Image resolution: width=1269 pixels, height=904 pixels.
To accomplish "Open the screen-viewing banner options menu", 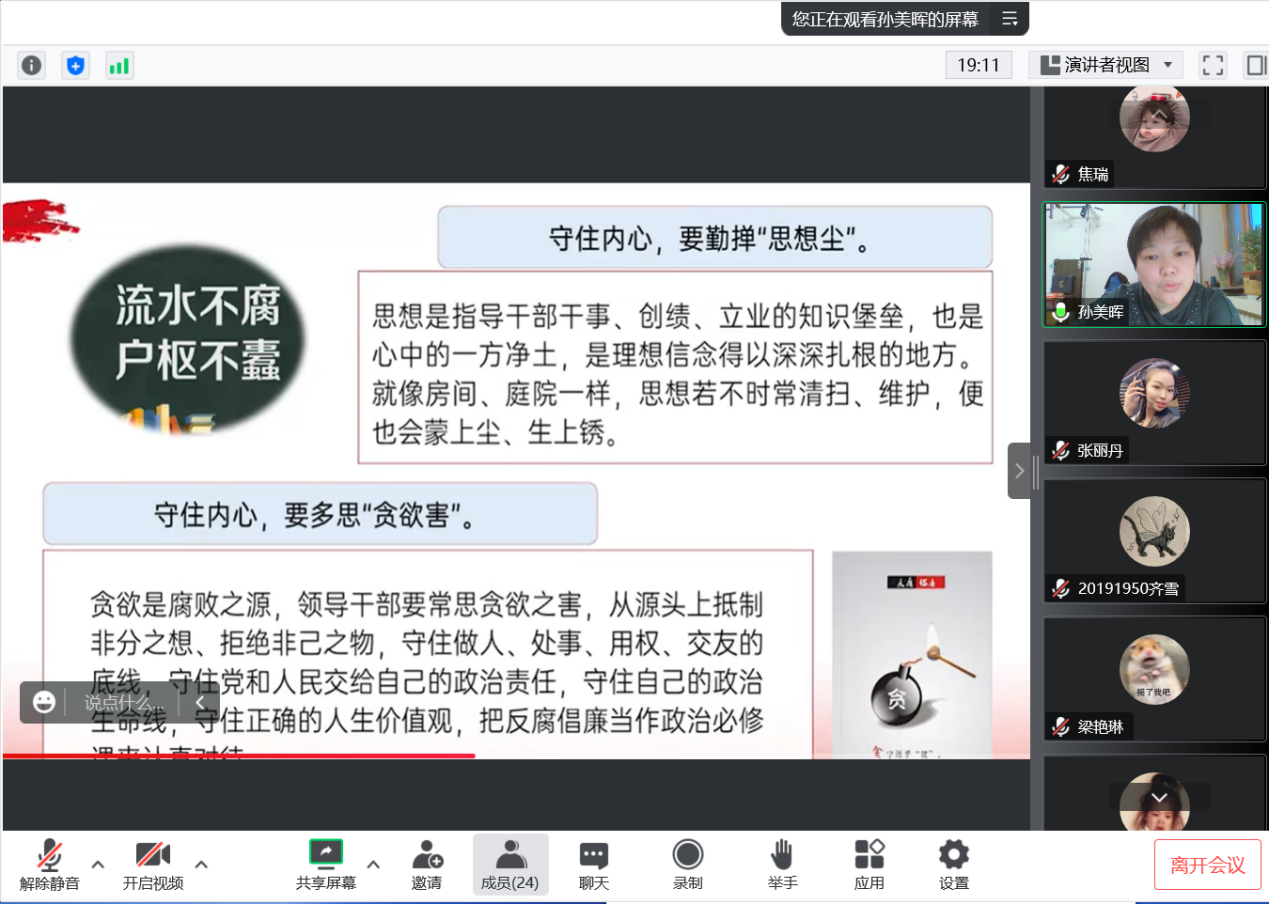I will click(x=1010, y=19).
